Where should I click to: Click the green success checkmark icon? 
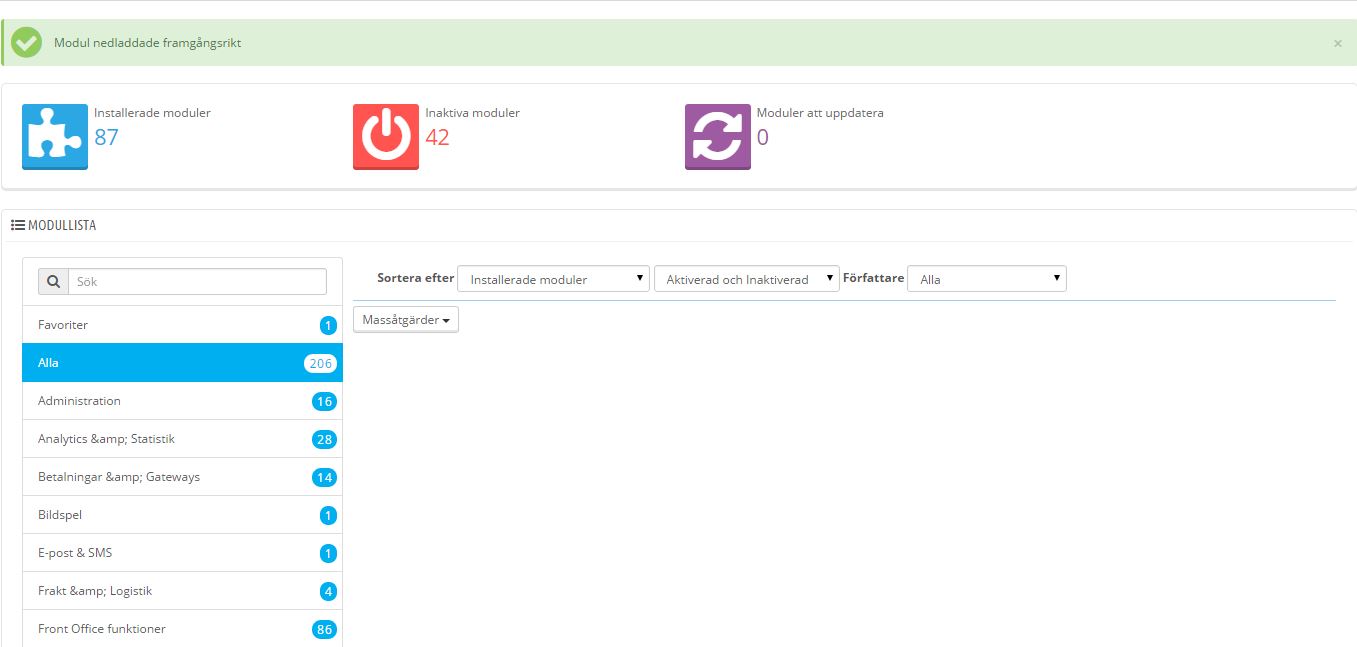(26, 43)
